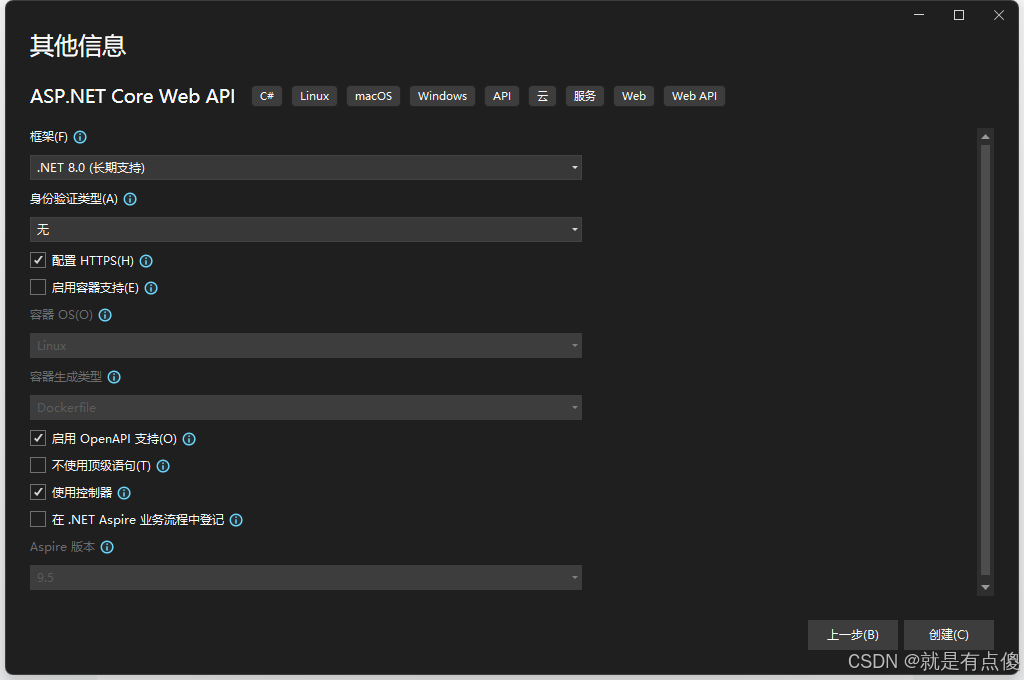Click info icon next to 启用 OpenAPI 支持(O)

[x=189, y=439]
